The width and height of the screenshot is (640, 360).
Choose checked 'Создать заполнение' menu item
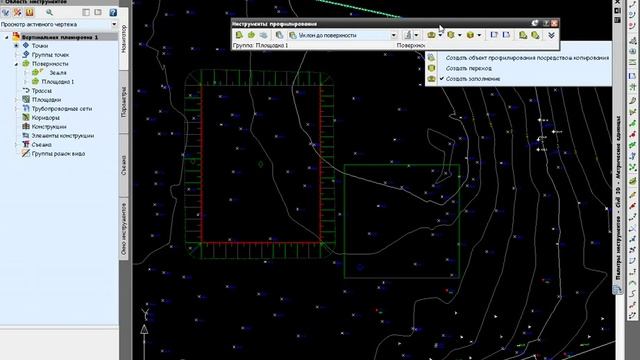(473, 79)
